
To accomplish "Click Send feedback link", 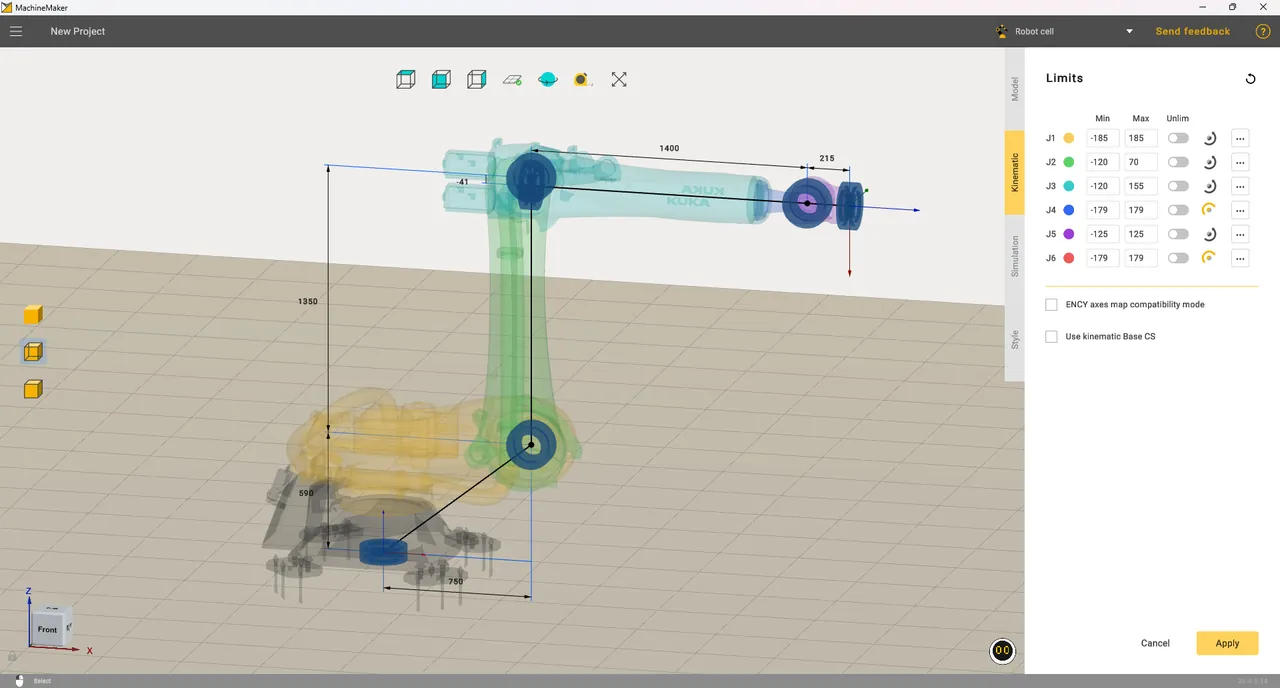I will click(1193, 31).
